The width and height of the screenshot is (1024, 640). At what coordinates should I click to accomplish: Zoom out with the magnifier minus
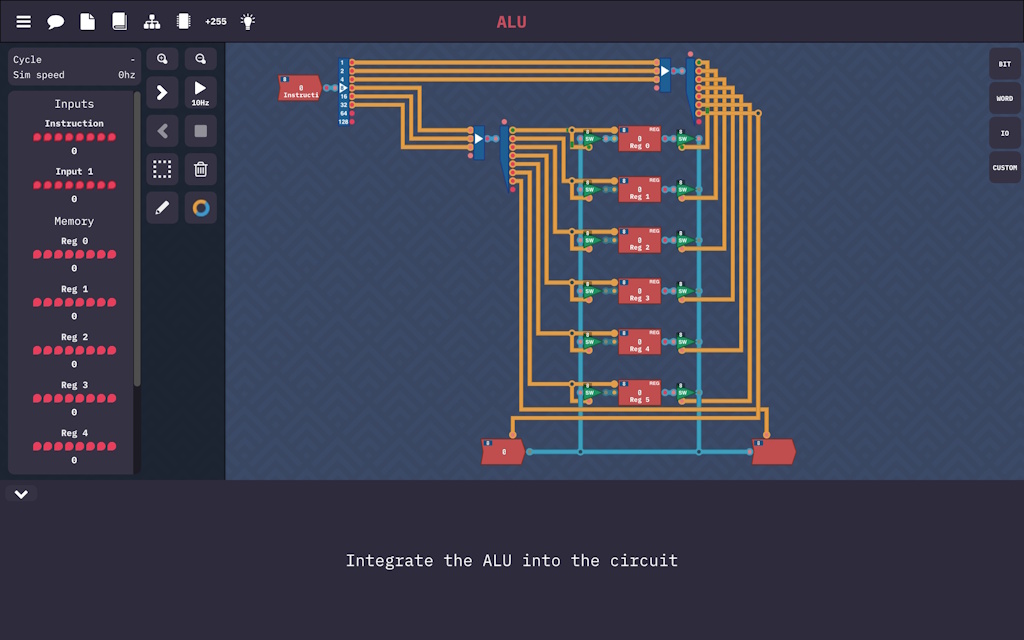pyautogui.click(x=200, y=59)
